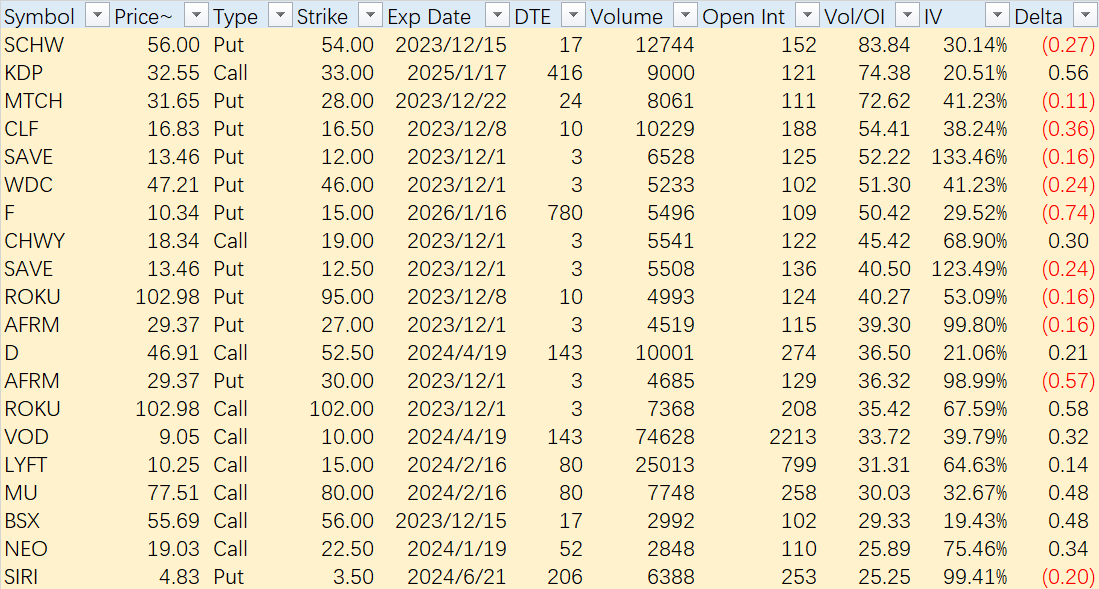Click the Type cell in the MU row
The height and width of the screenshot is (589, 1099).
pyautogui.click(x=231, y=493)
